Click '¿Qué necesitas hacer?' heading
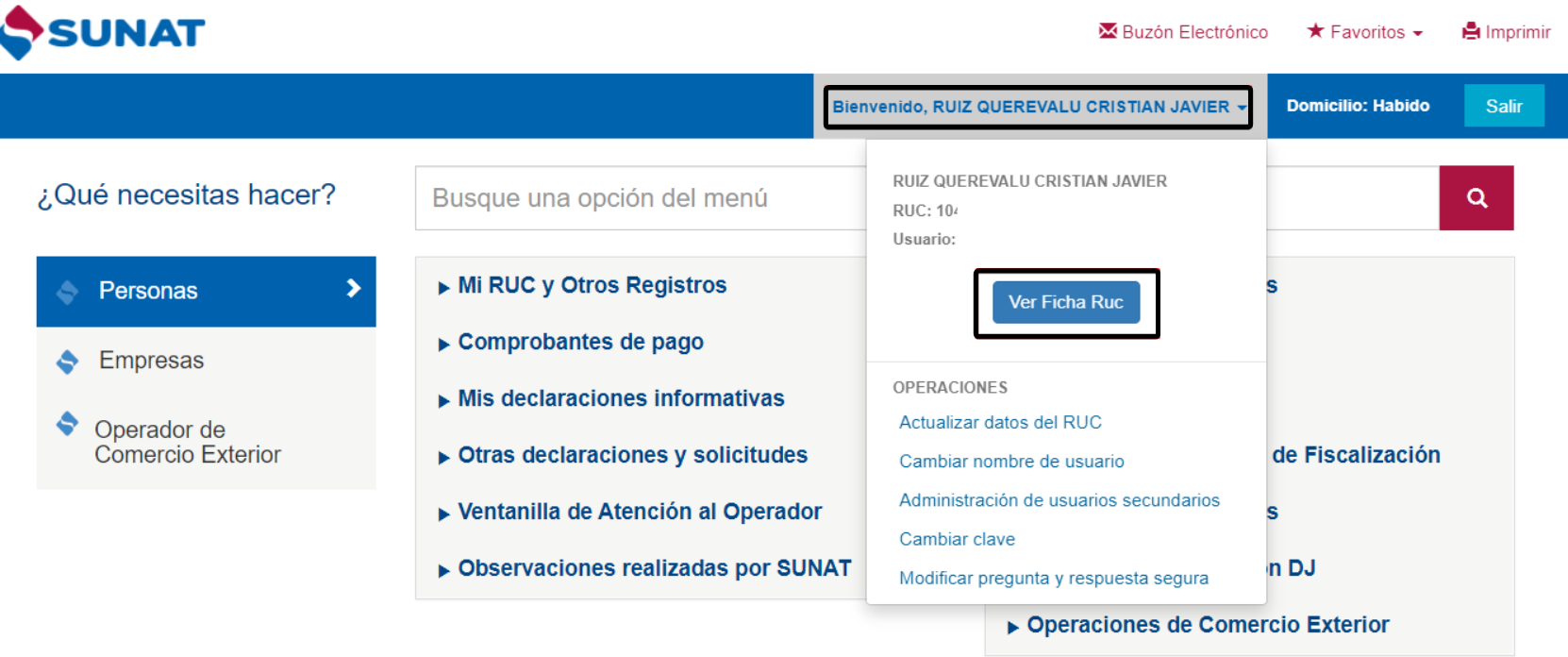Image resolution: width=1568 pixels, height=657 pixels. point(187,194)
